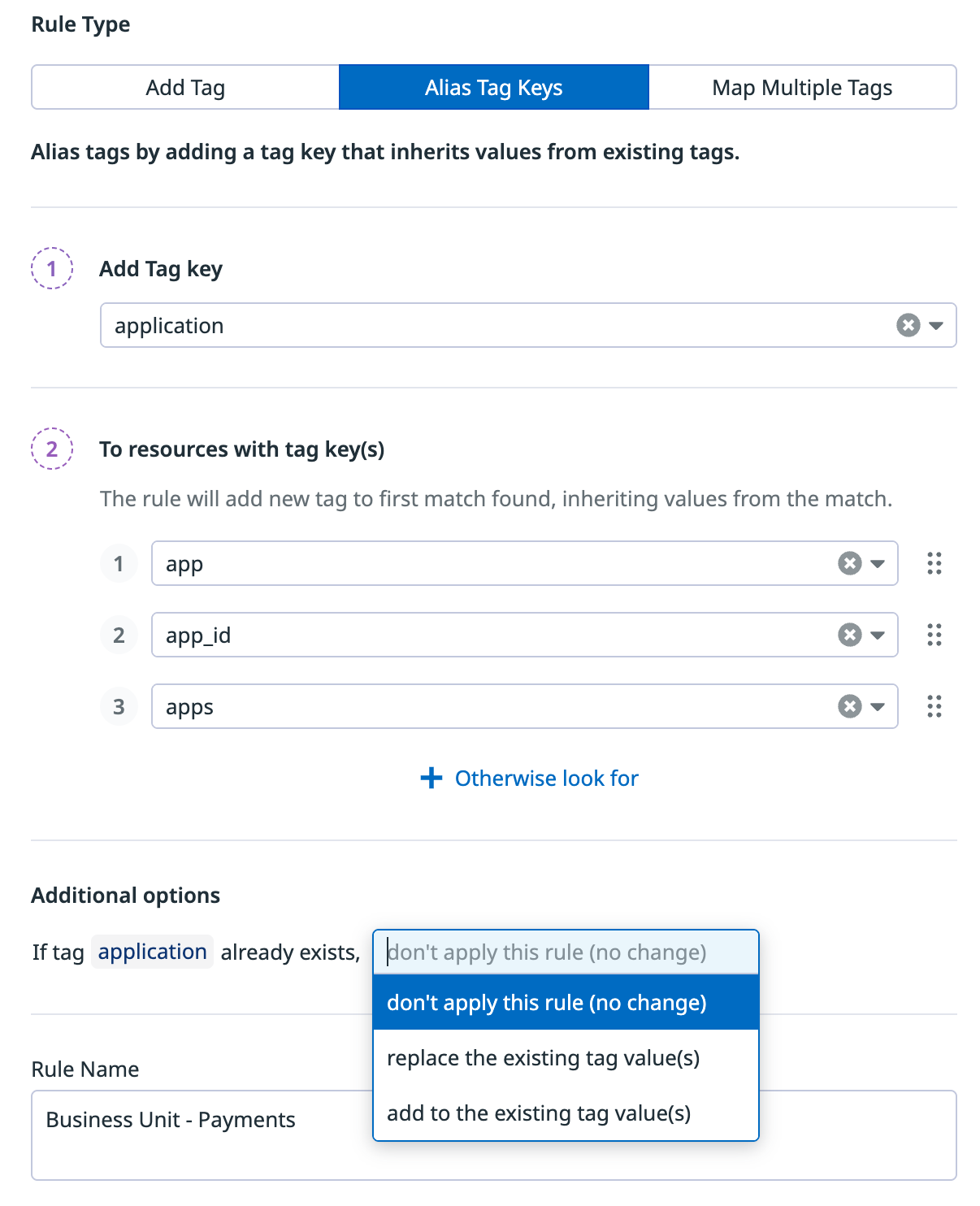
Task: Select the Alias Tag Keys rule type
Action: coord(493,88)
